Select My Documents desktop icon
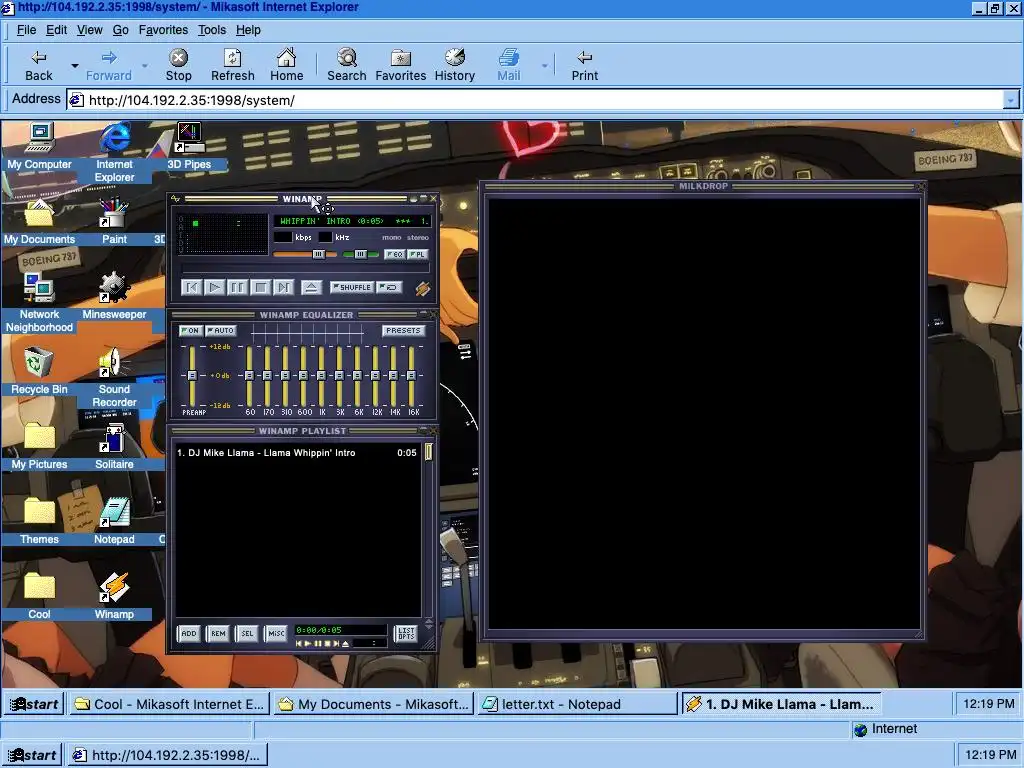The width and height of the screenshot is (1024, 768). (x=39, y=221)
